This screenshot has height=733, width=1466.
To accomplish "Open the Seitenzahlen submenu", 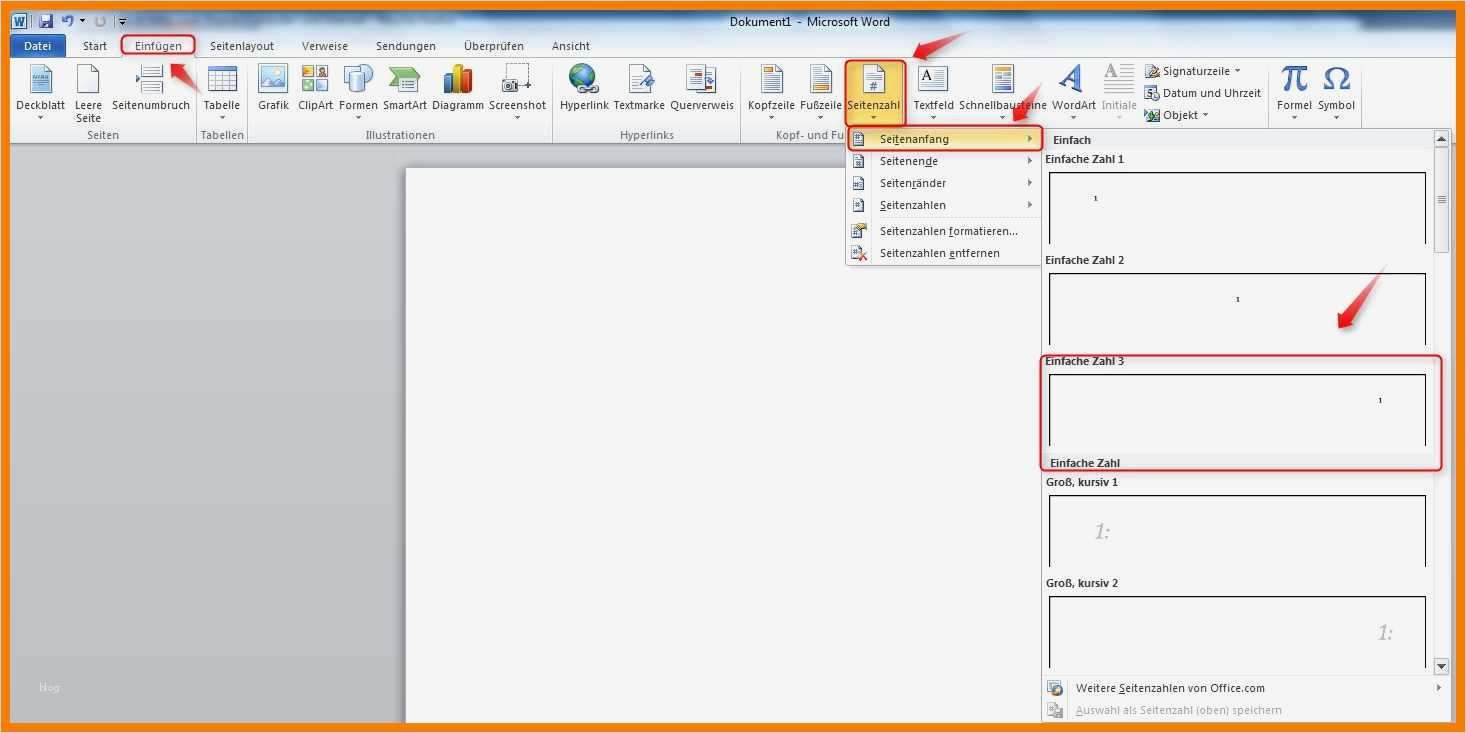I will point(943,205).
